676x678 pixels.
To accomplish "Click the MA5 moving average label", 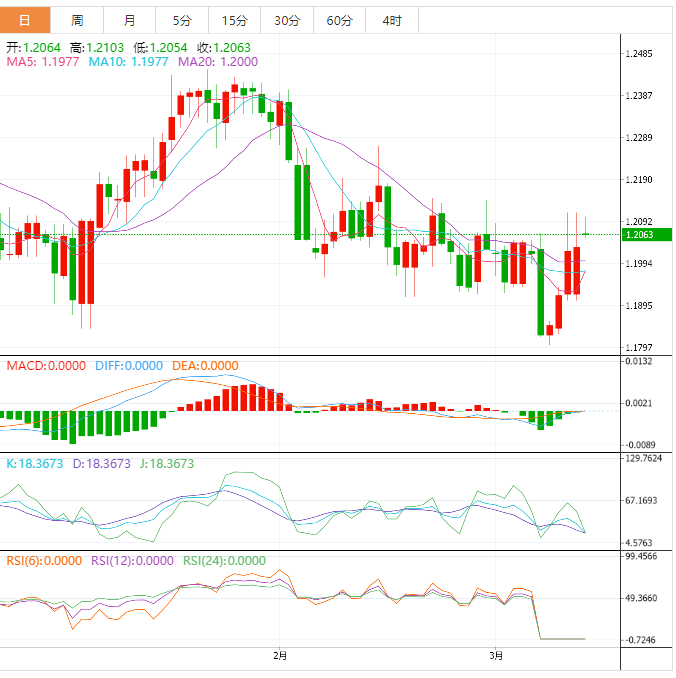I will 43,62.
